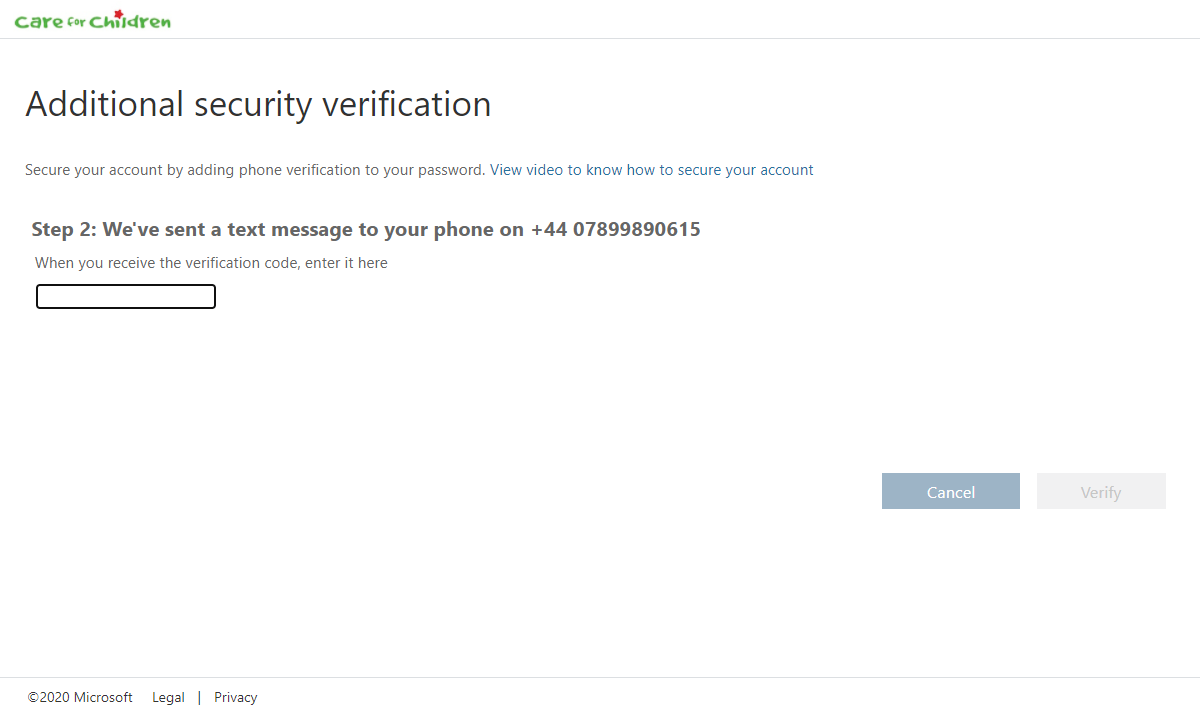Click the green word "Care" in the logo
The width and height of the screenshot is (1200, 714).
pyautogui.click(x=39, y=22)
